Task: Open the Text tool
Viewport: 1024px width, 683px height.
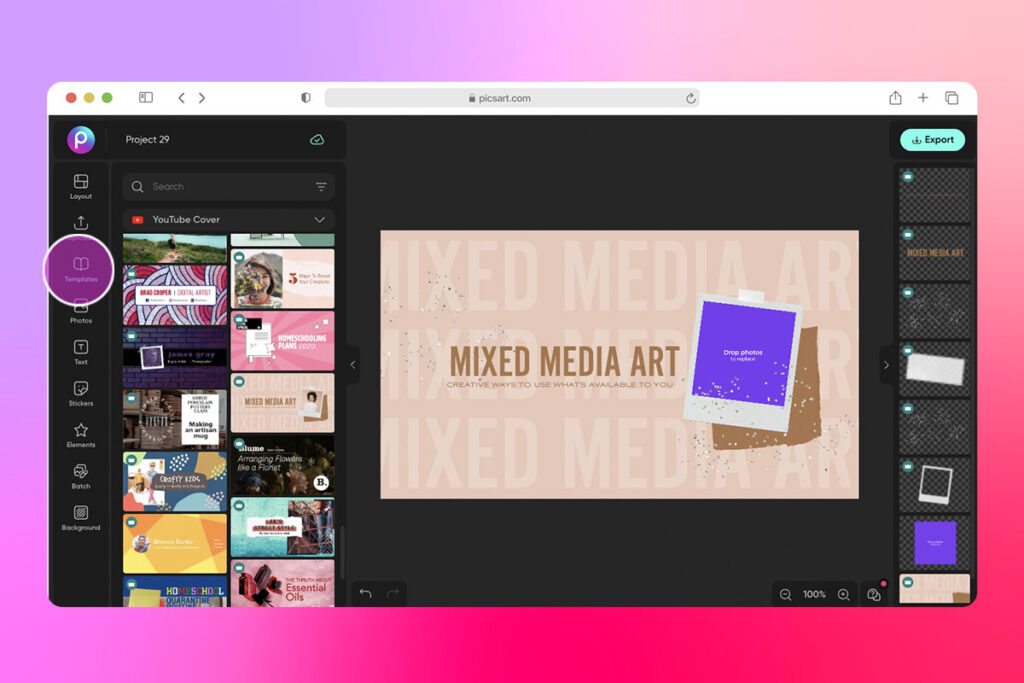Action: tap(80, 350)
